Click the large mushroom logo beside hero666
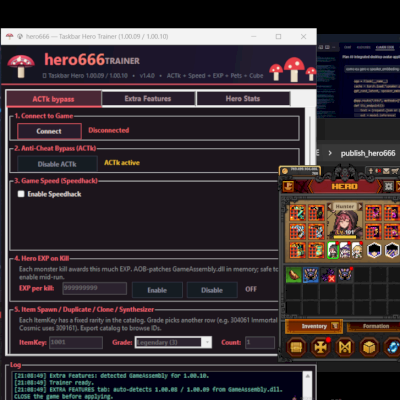 pyautogui.click(x=21, y=66)
